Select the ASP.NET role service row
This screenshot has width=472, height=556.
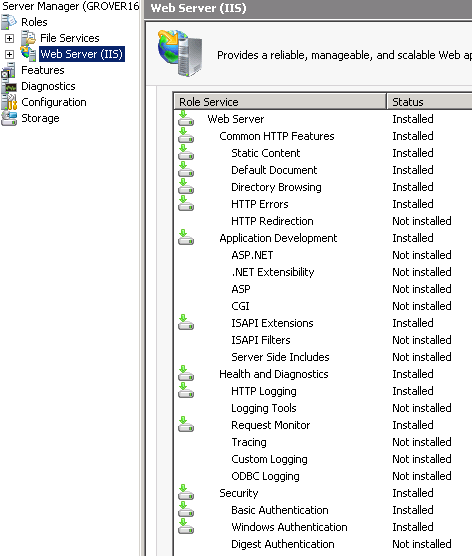(x=323, y=255)
